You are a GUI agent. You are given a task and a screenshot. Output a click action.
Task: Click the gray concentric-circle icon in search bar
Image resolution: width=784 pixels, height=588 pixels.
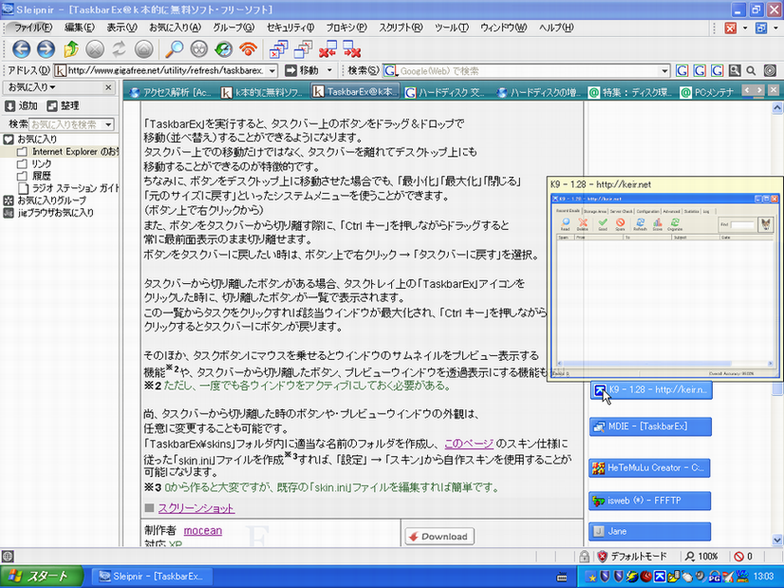click(770, 70)
